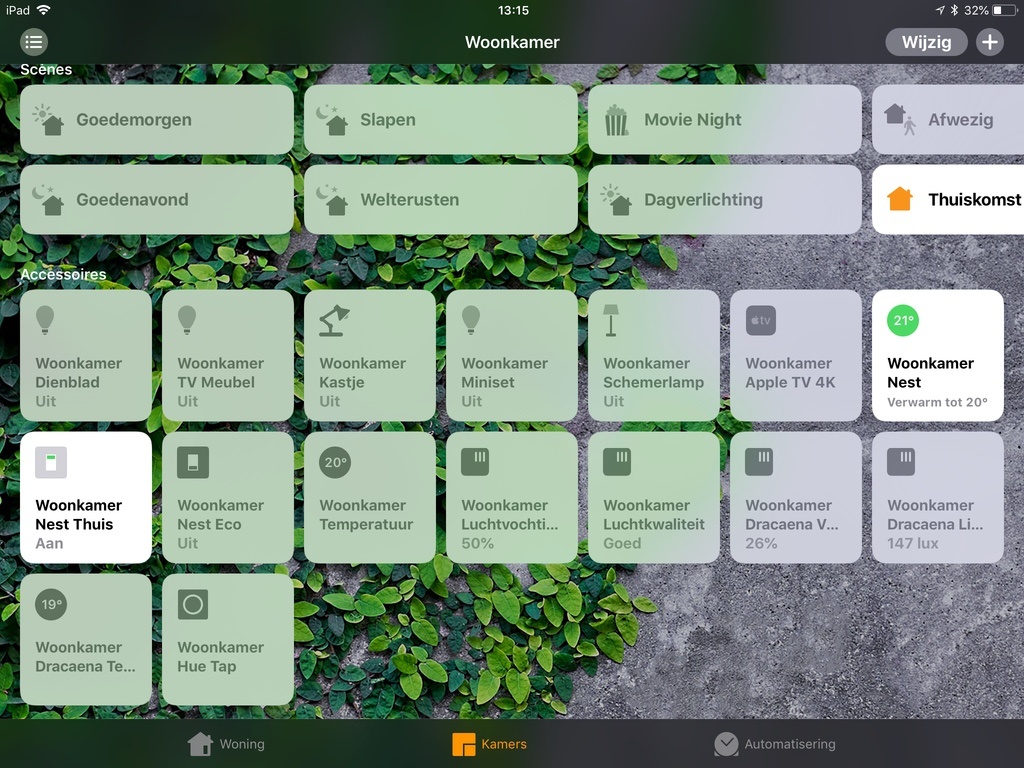Activate the Slapen scene
The image size is (1024, 768).
point(441,120)
